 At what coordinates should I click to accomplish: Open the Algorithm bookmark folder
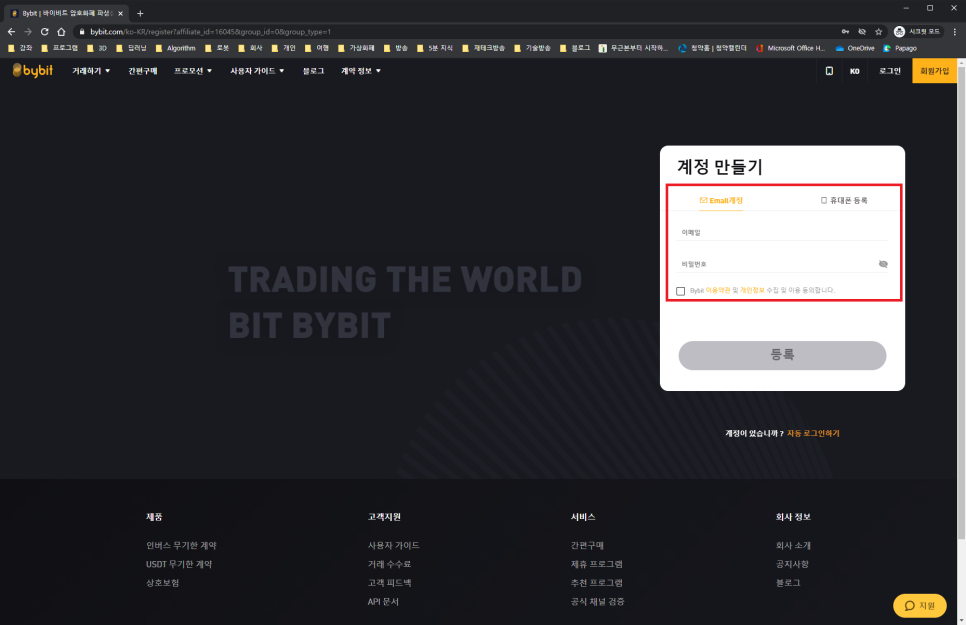click(175, 48)
